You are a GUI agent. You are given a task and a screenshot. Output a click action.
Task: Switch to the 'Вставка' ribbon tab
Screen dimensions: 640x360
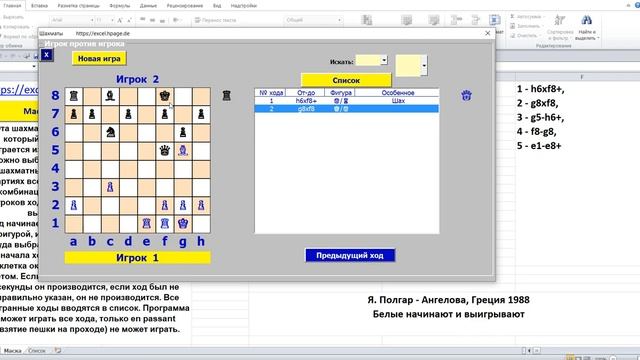(x=40, y=6)
